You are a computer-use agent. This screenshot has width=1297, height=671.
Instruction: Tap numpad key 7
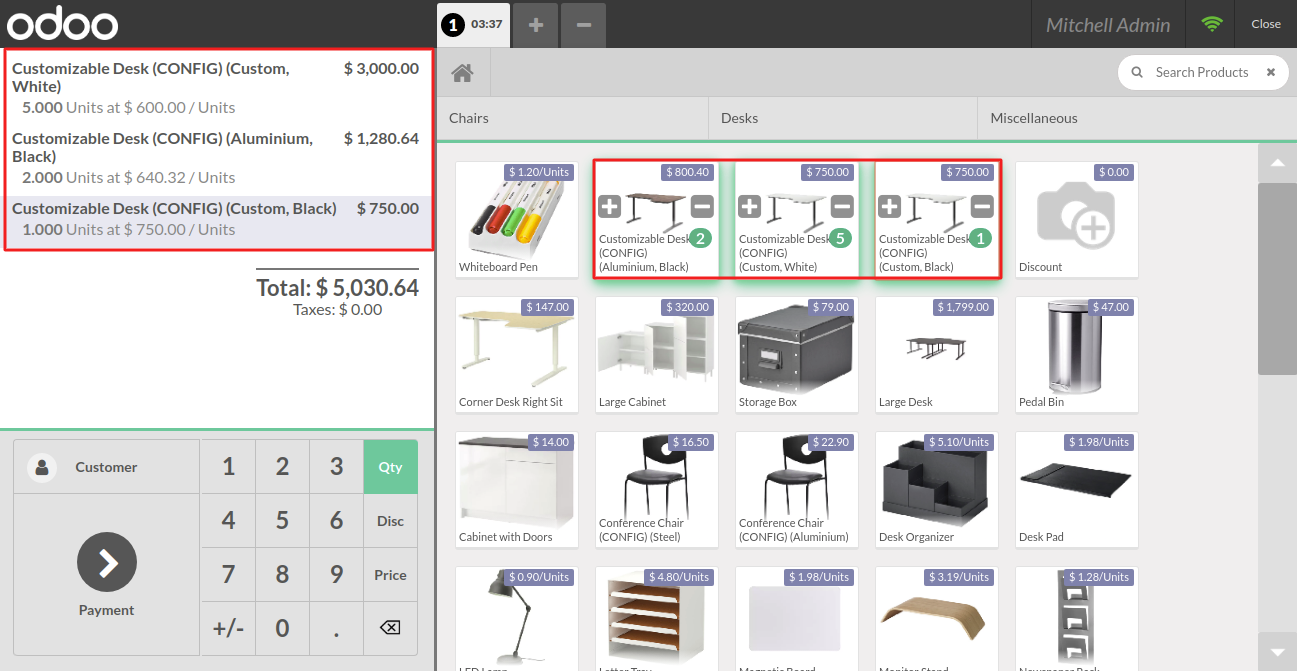coord(229,575)
